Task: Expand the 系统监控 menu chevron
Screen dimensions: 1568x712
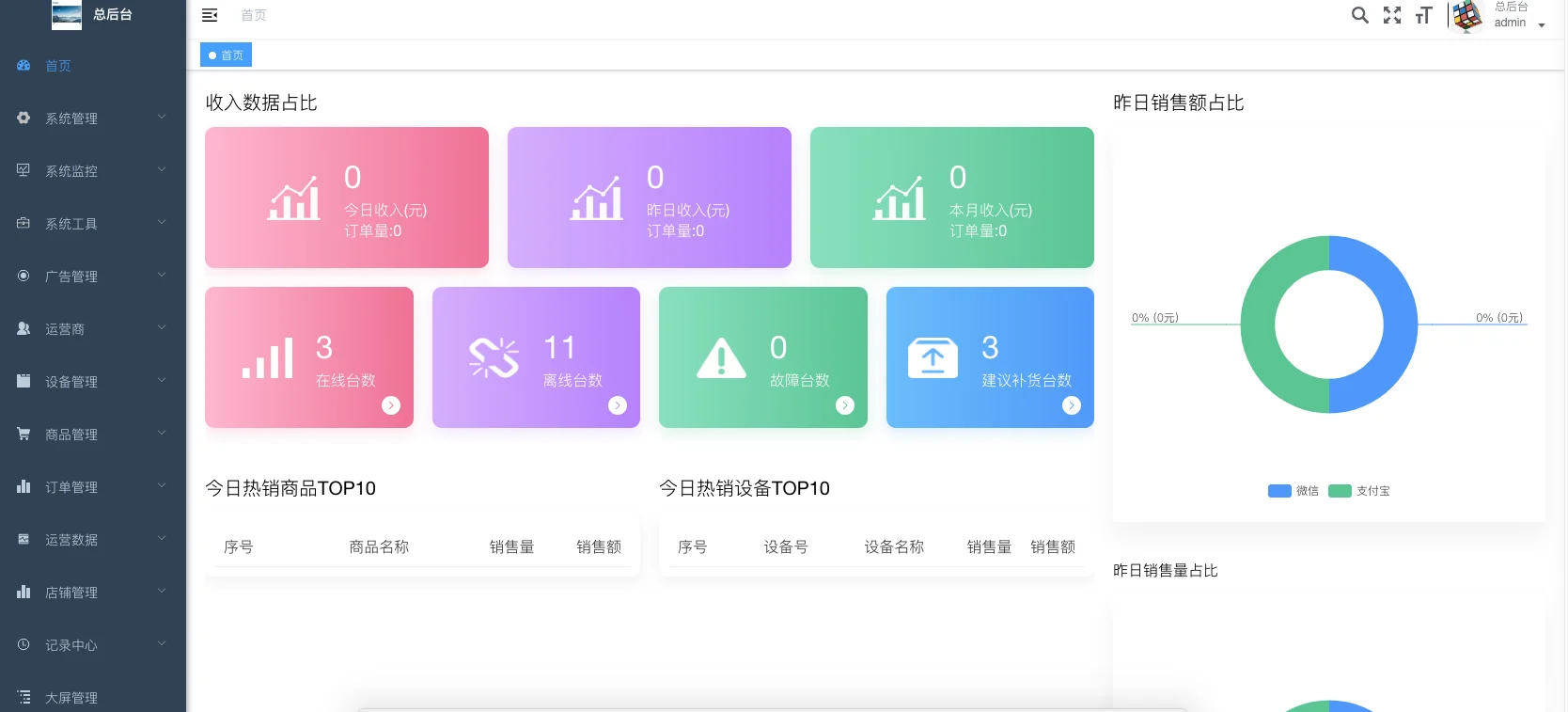Action: (162, 170)
